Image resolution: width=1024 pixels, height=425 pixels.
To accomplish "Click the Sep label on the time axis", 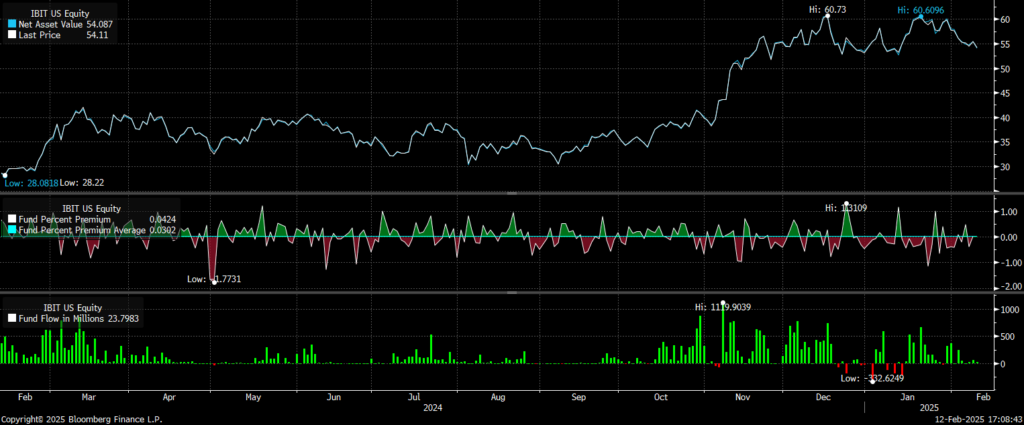I will pos(579,397).
